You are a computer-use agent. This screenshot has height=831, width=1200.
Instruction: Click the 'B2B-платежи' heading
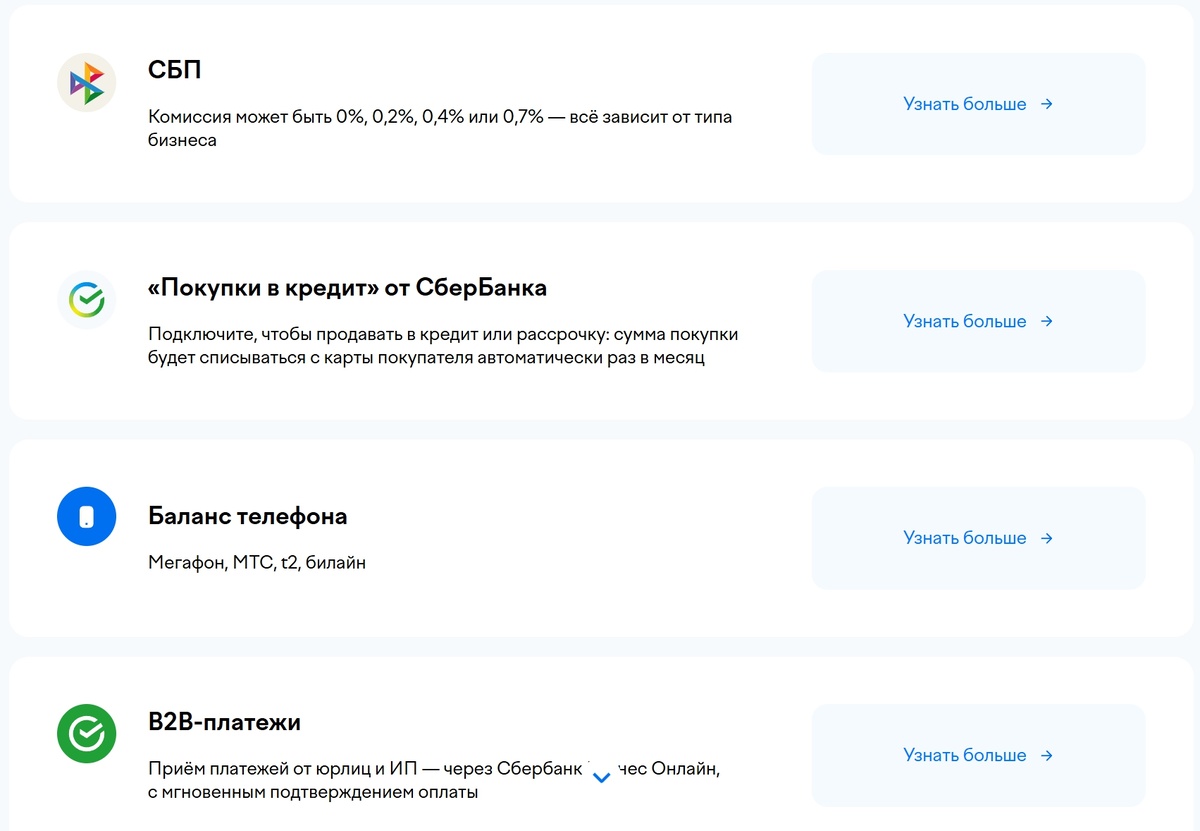(224, 722)
